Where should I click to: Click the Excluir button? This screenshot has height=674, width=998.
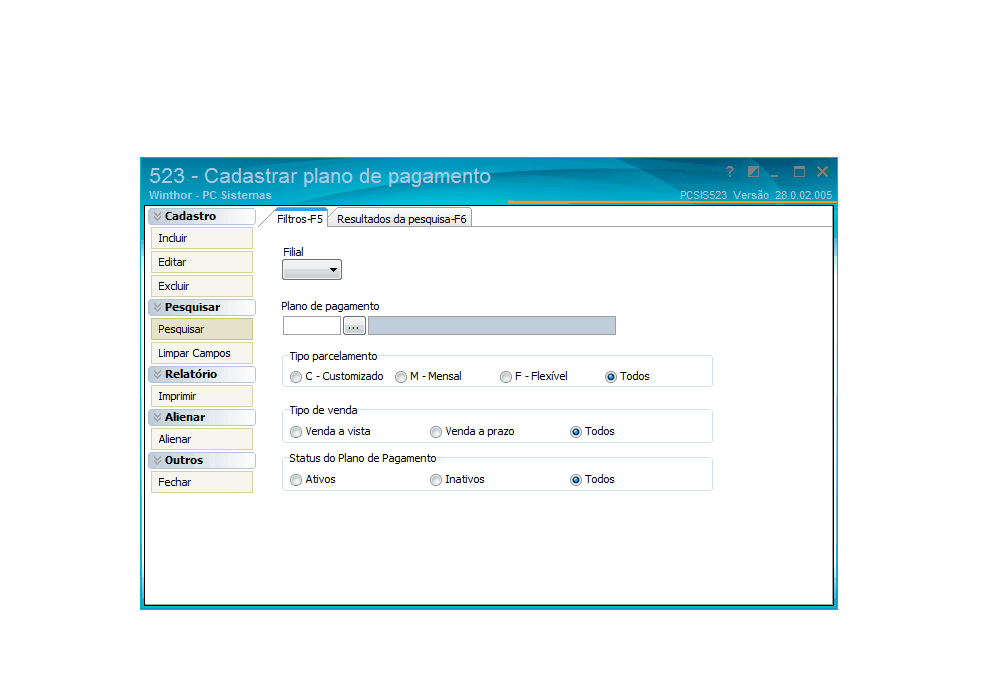coord(202,286)
